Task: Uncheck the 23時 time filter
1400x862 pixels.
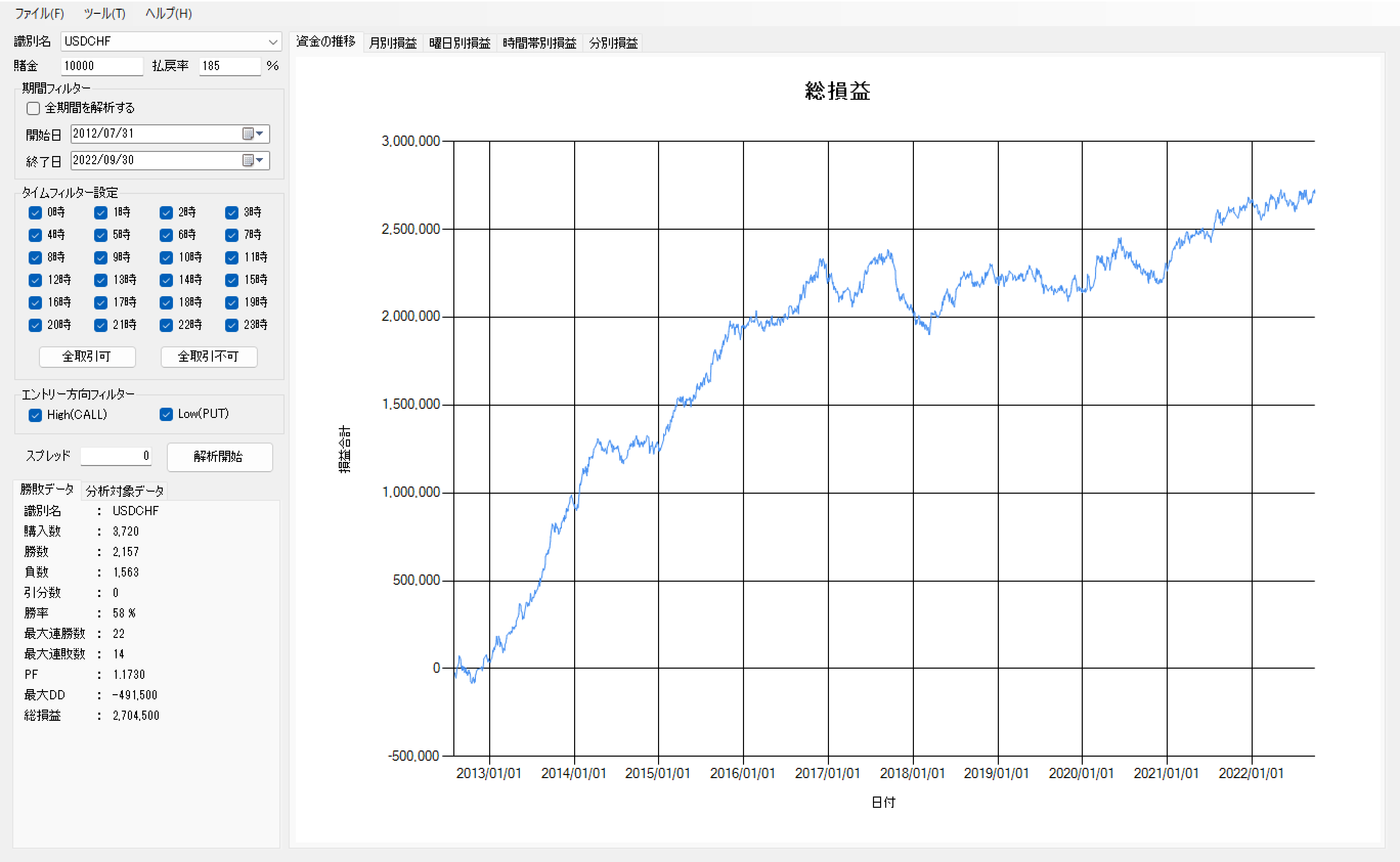Action: [x=231, y=325]
